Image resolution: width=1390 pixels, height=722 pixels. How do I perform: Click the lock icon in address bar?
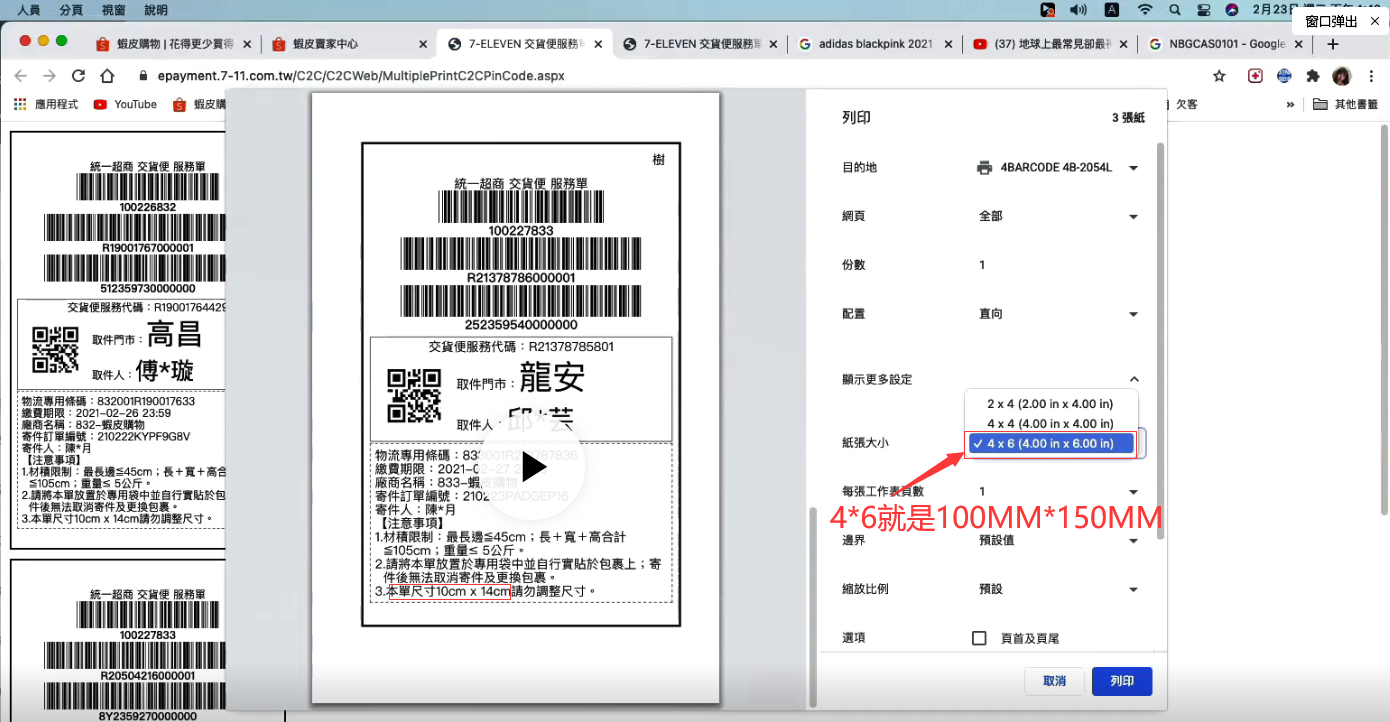pyautogui.click(x=141, y=76)
